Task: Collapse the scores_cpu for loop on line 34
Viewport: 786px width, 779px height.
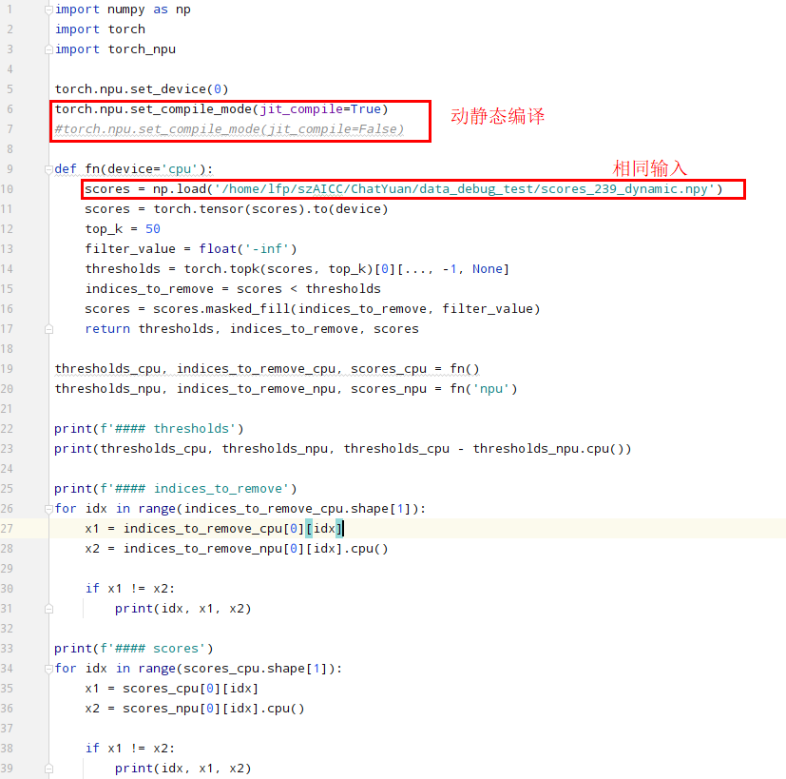Action: coord(49,669)
